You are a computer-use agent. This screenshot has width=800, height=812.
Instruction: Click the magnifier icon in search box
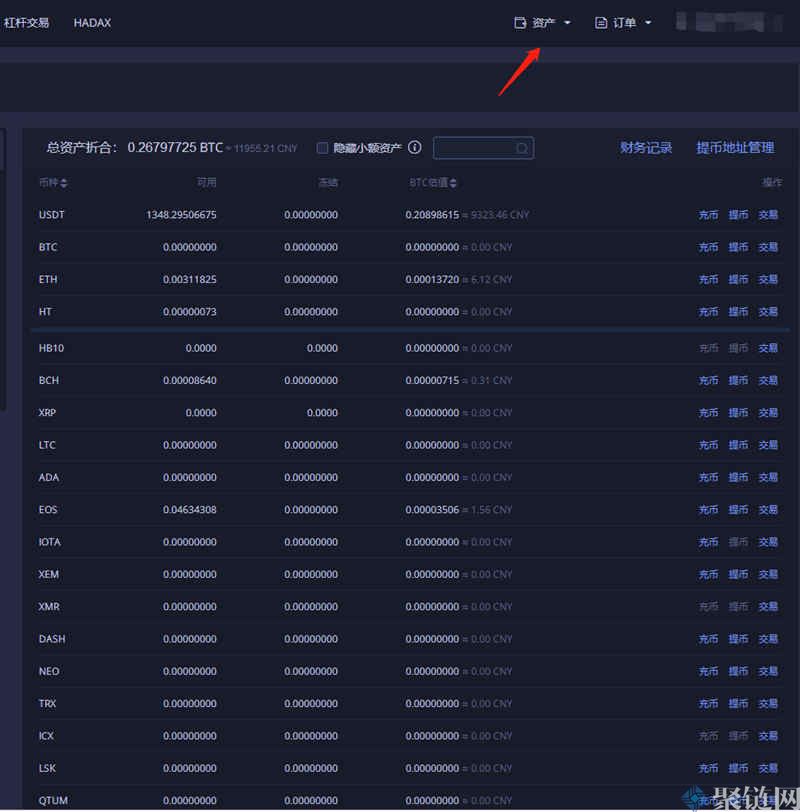pyautogui.click(x=521, y=149)
